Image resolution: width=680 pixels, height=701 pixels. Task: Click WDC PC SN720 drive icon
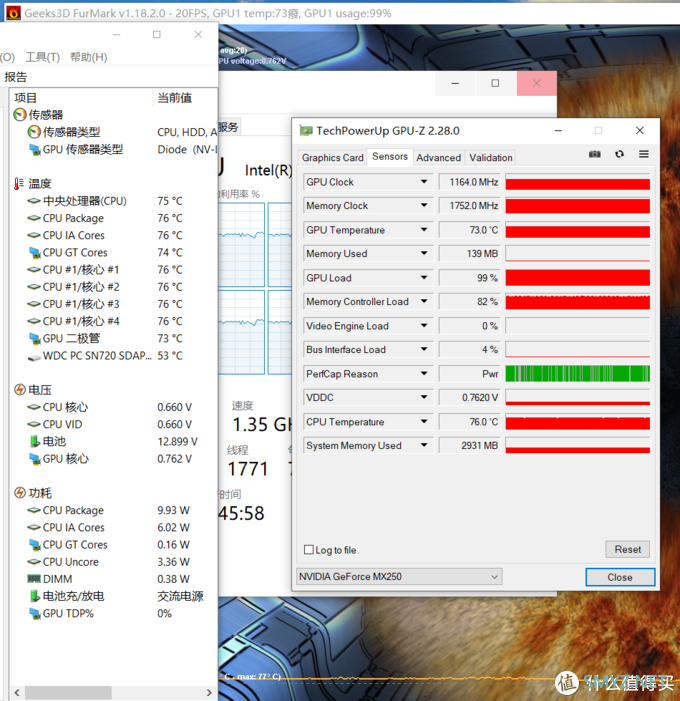[34, 357]
